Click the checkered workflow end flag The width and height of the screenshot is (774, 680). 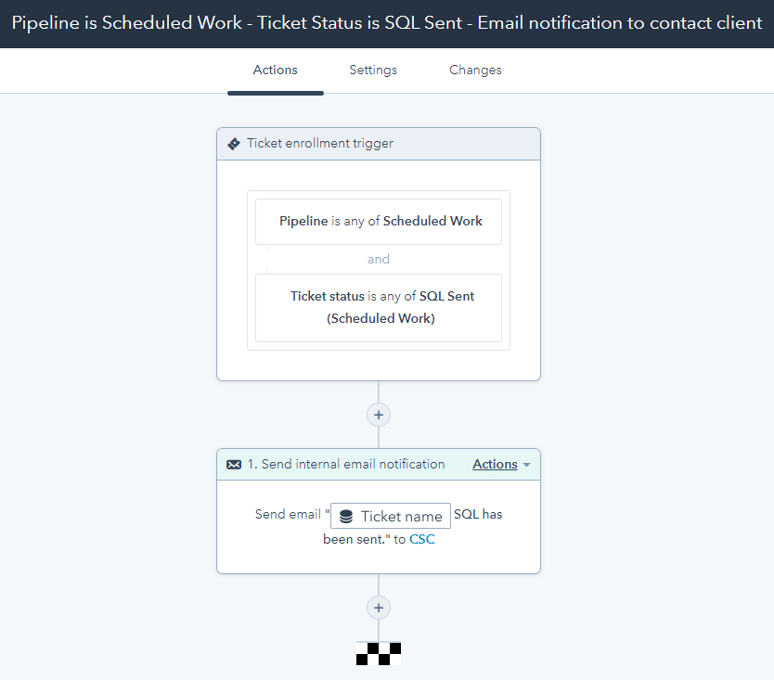point(378,654)
